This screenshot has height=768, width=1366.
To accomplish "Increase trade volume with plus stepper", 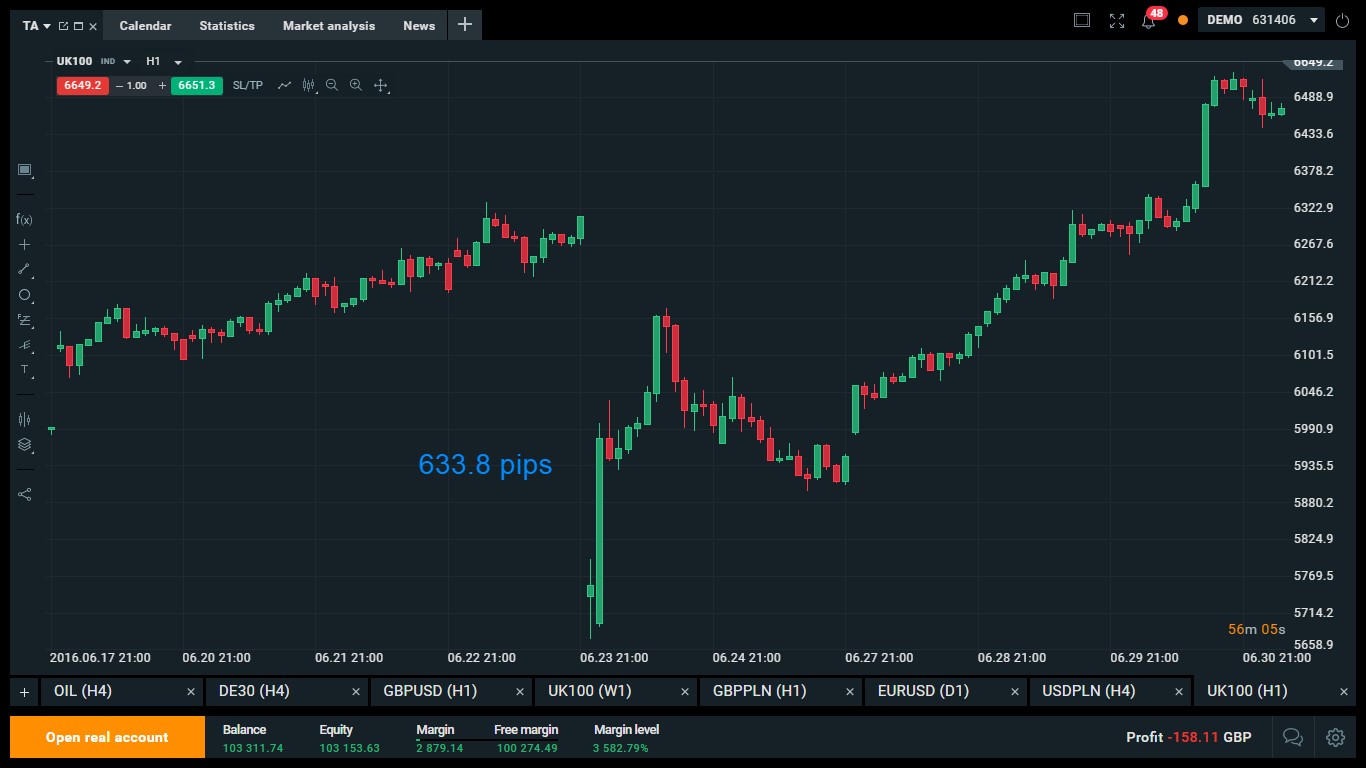I will click(x=162, y=85).
